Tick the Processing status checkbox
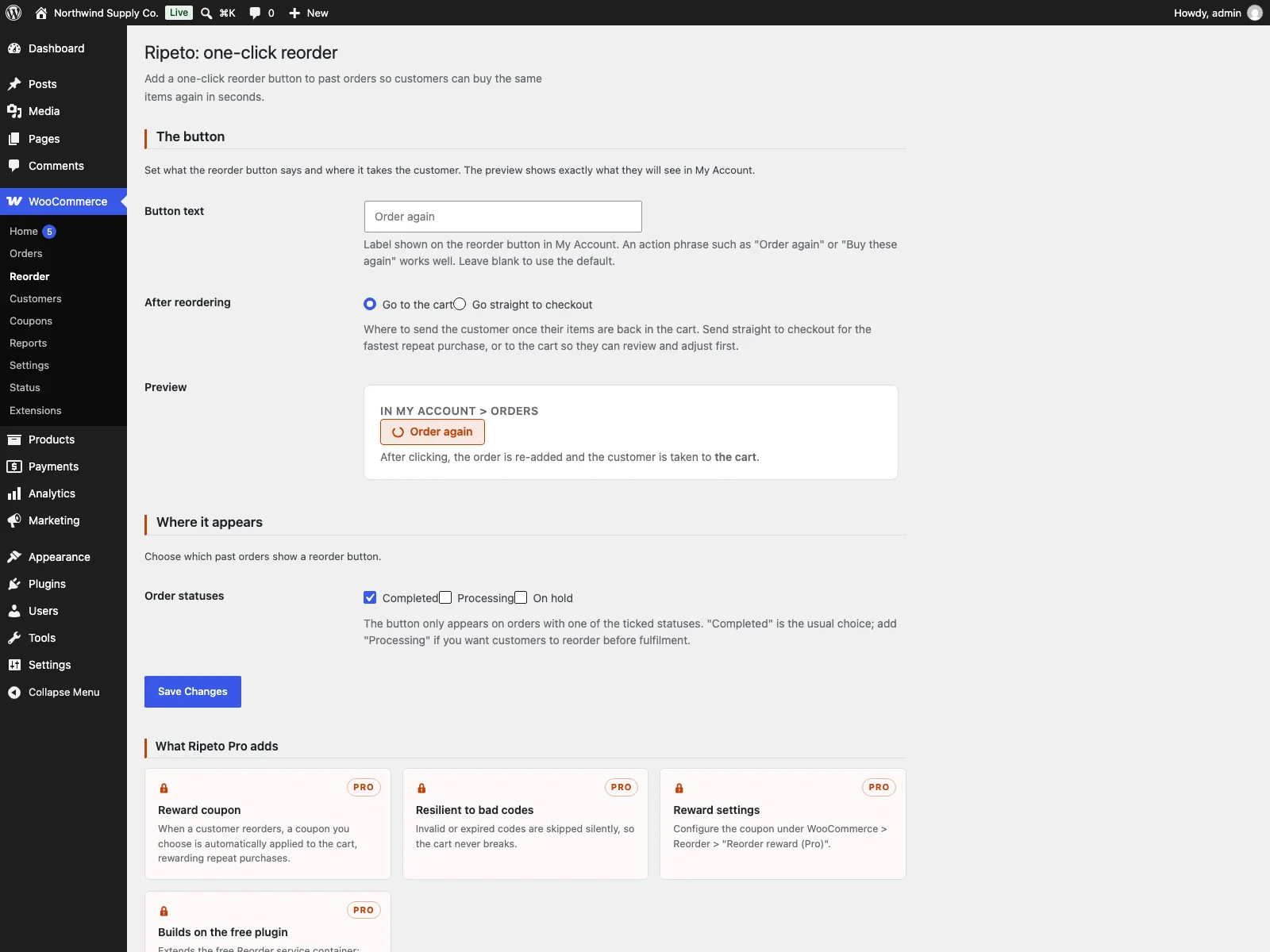Viewport: 1270px width, 952px height. pyautogui.click(x=445, y=597)
